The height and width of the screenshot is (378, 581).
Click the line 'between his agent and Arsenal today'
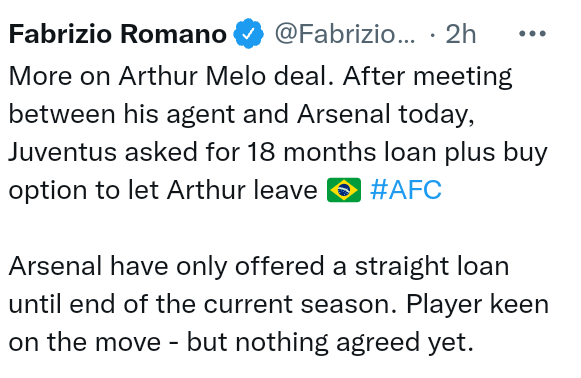[241, 115]
